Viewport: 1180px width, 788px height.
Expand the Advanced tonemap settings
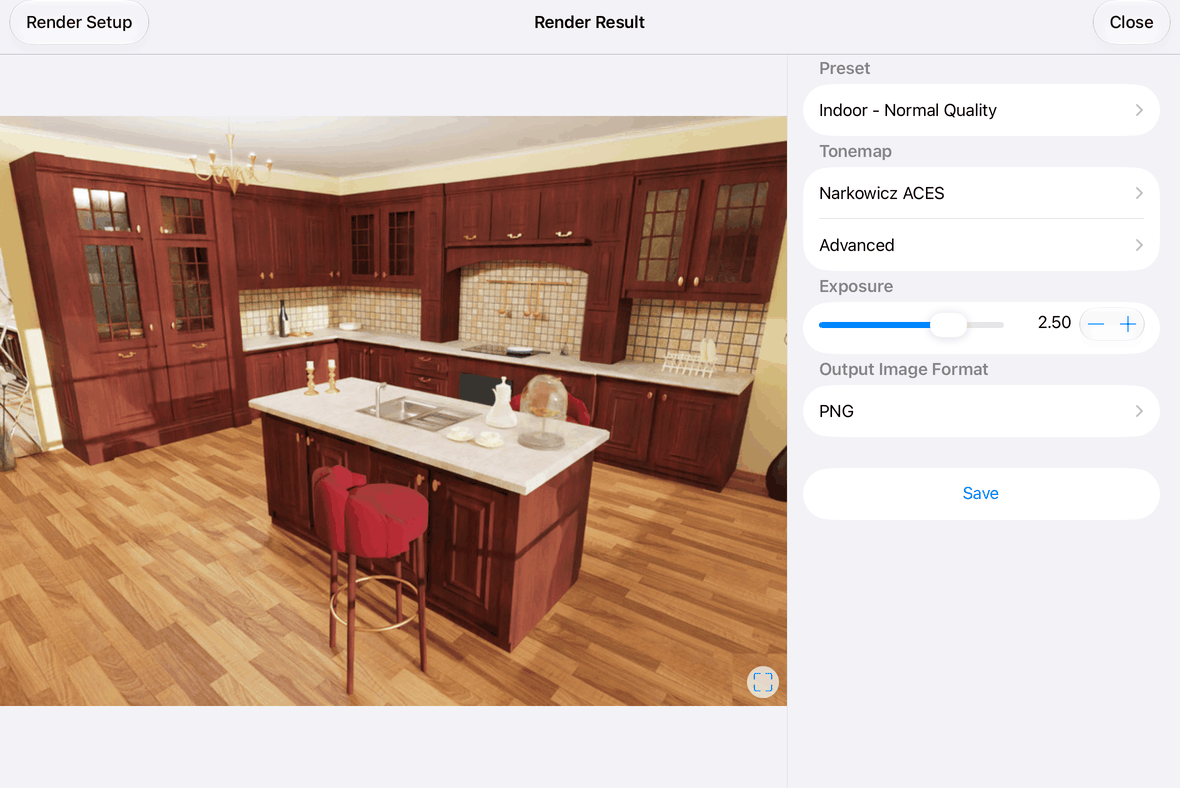click(x=981, y=245)
